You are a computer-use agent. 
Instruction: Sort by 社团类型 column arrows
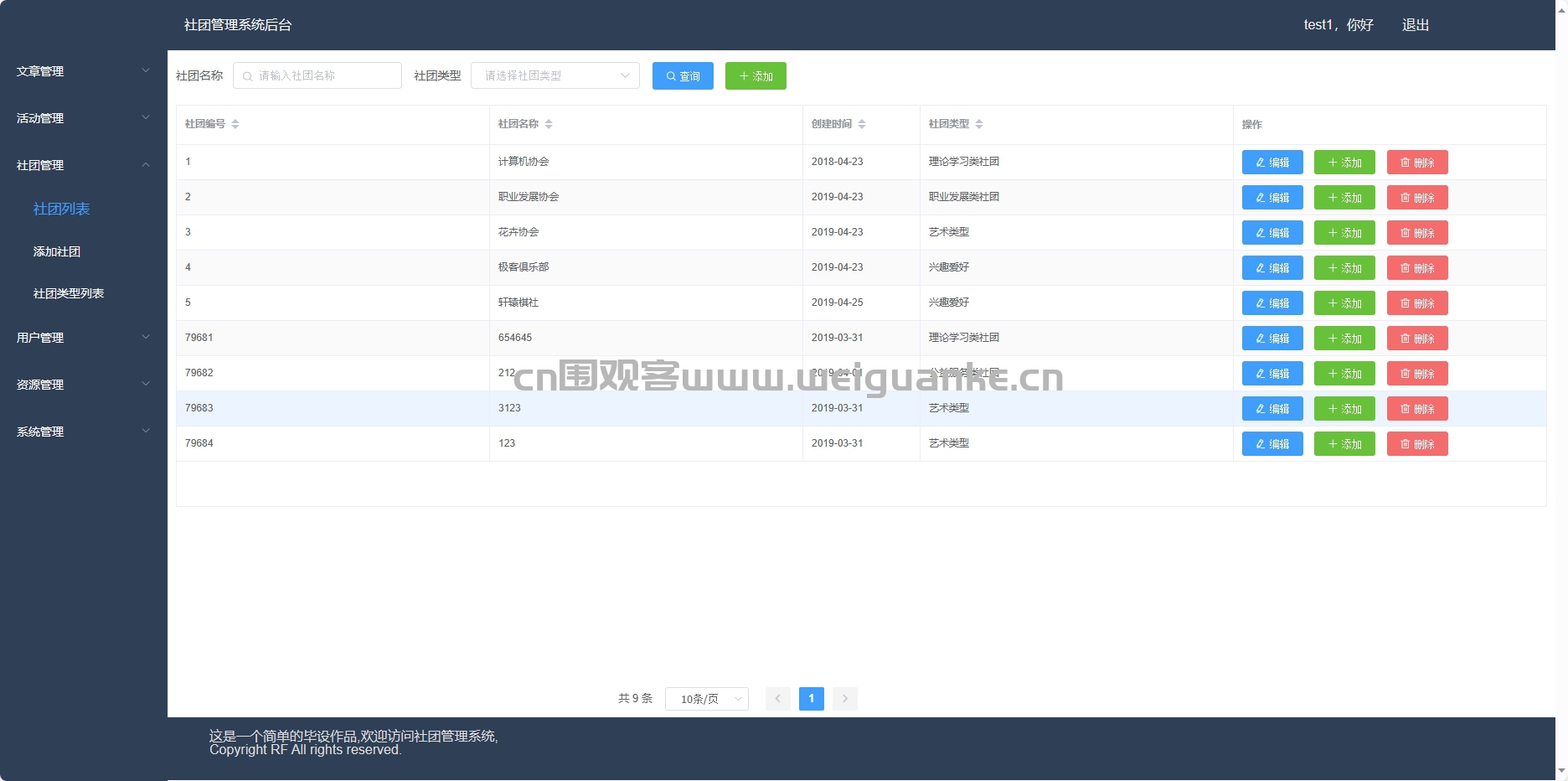979,124
